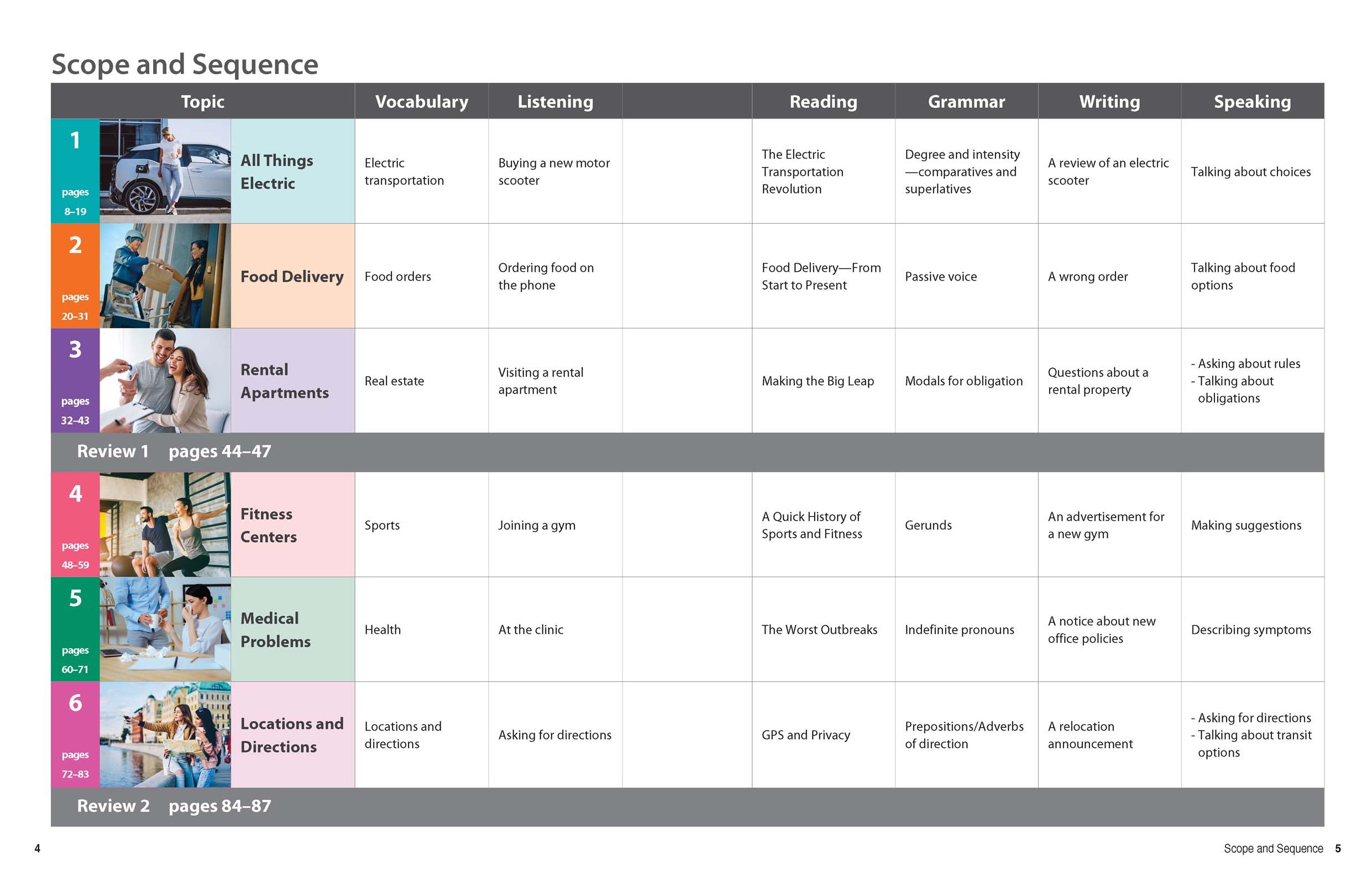Click the Review 1 pages 44–47 bar
Viewport: 1372px width, 881px height.
174,452
